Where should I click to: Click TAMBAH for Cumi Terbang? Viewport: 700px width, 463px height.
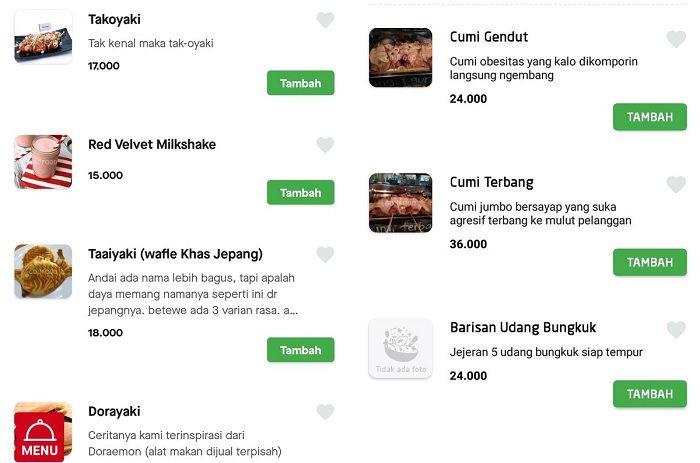(650, 262)
